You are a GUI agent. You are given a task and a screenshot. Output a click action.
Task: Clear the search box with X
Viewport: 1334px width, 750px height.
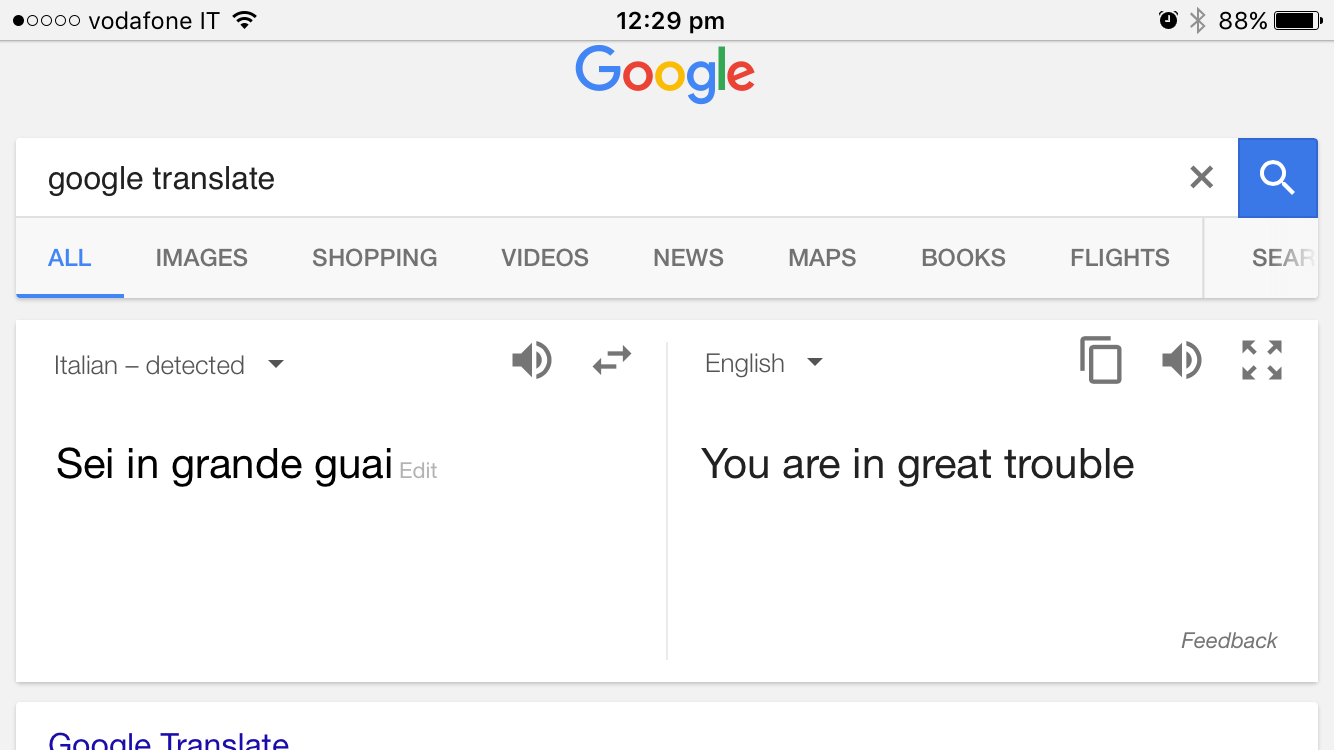(x=1201, y=178)
